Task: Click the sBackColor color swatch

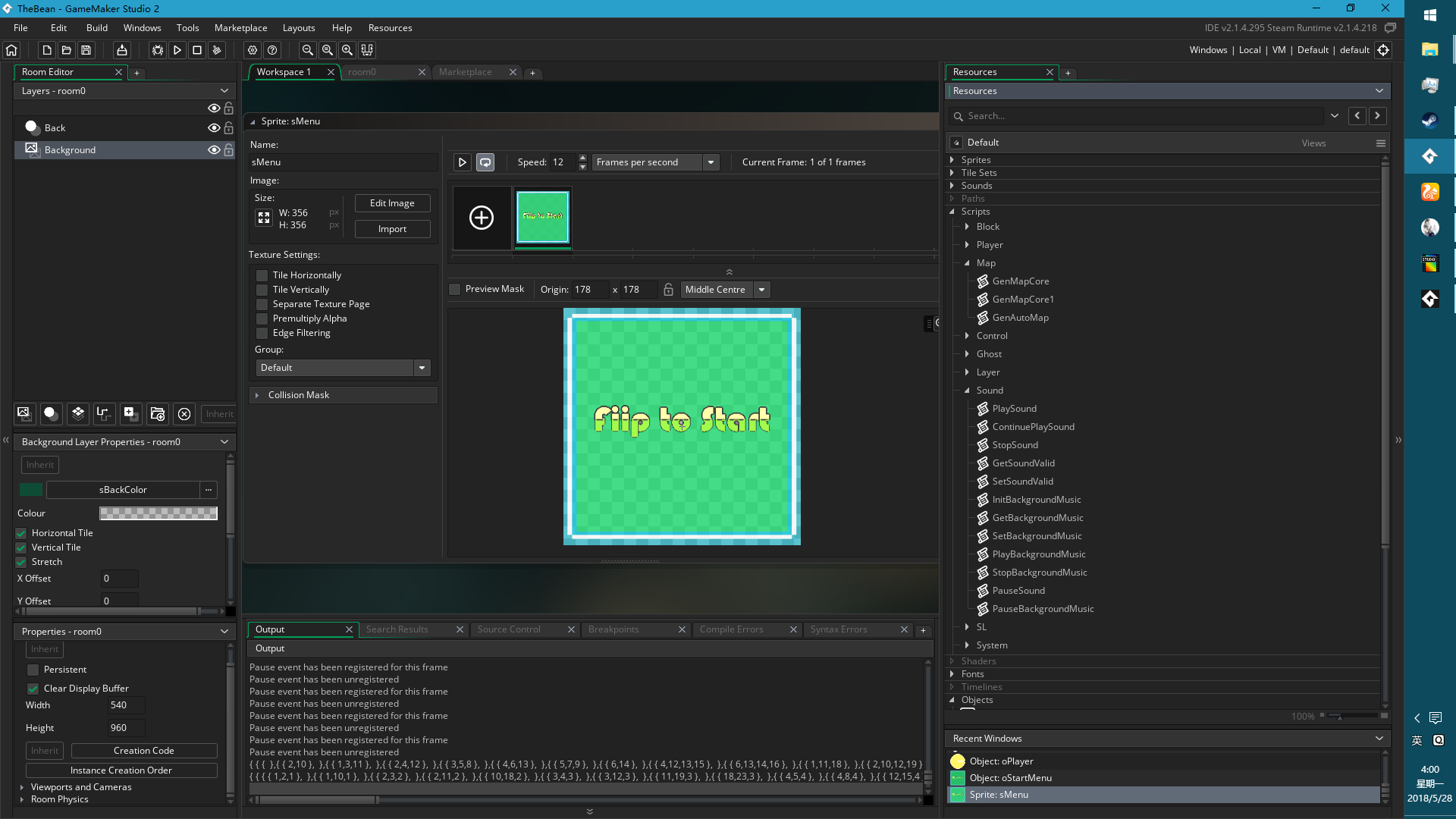Action: coord(30,489)
